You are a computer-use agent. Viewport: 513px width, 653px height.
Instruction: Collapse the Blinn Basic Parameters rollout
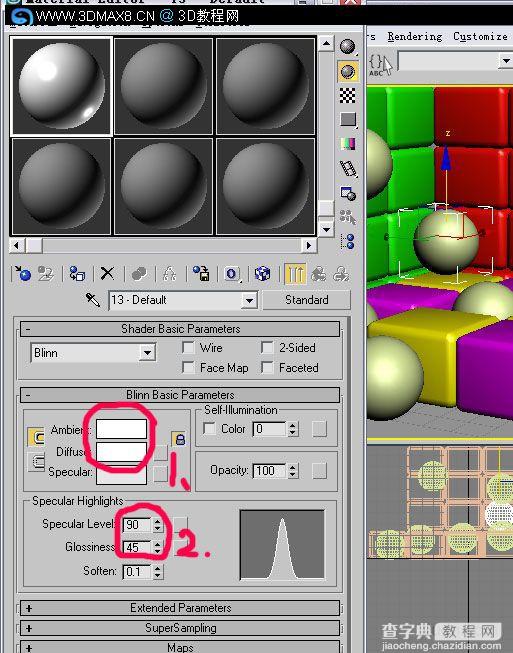[180, 394]
